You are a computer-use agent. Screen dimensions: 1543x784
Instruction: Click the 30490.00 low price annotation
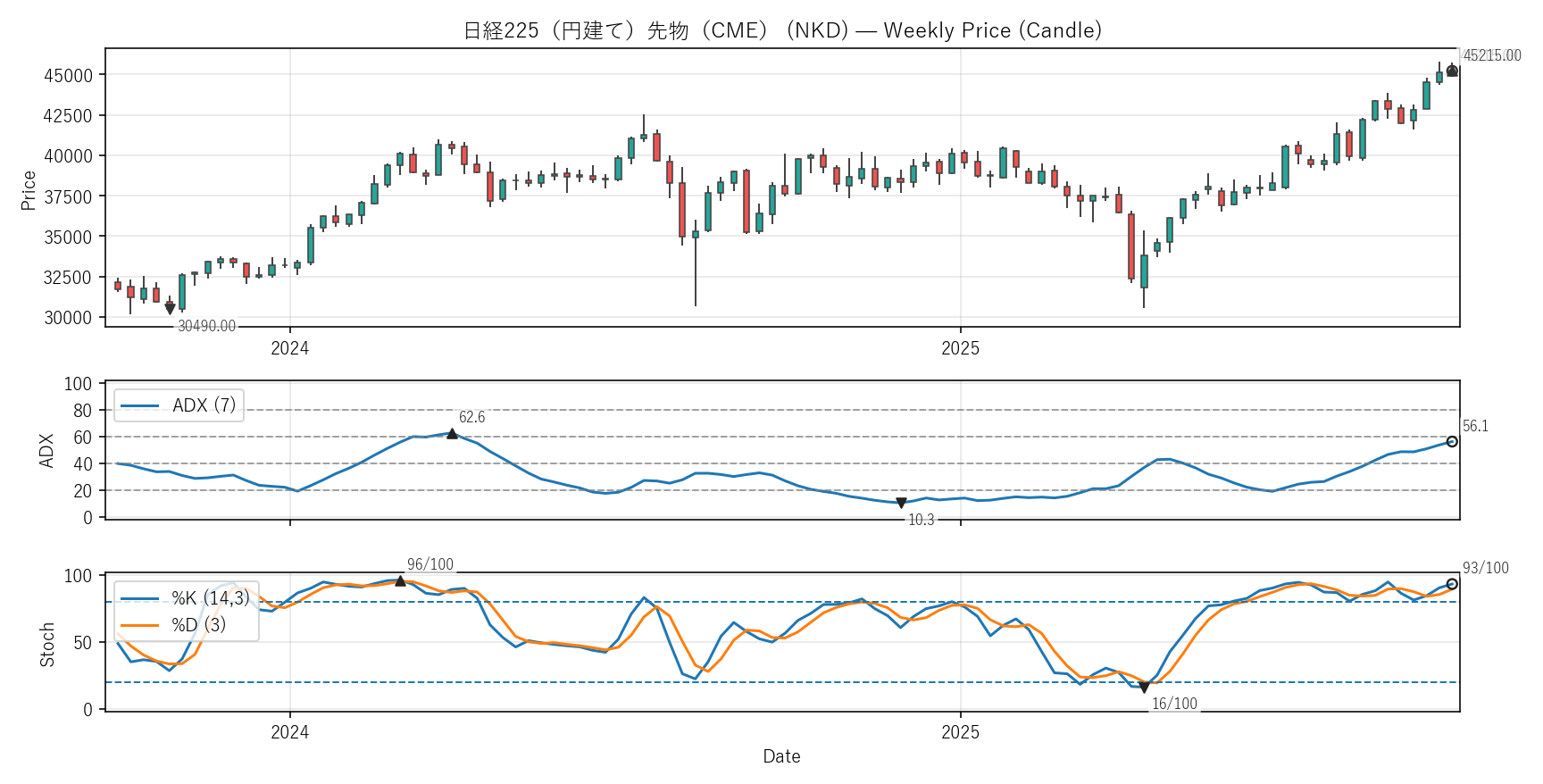[206, 327]
